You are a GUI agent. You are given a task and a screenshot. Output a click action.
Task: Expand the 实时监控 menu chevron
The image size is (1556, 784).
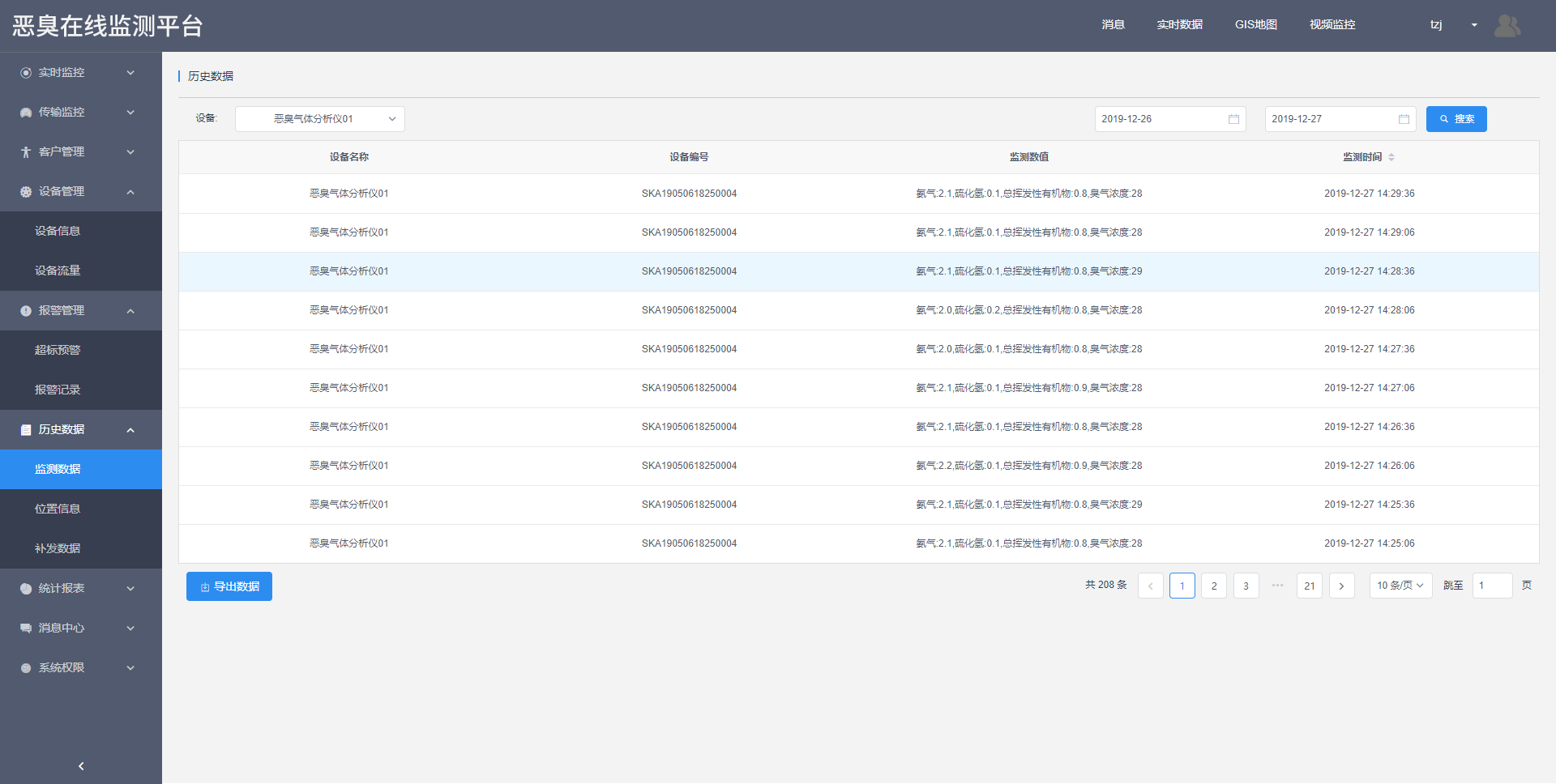click(130, 73)
